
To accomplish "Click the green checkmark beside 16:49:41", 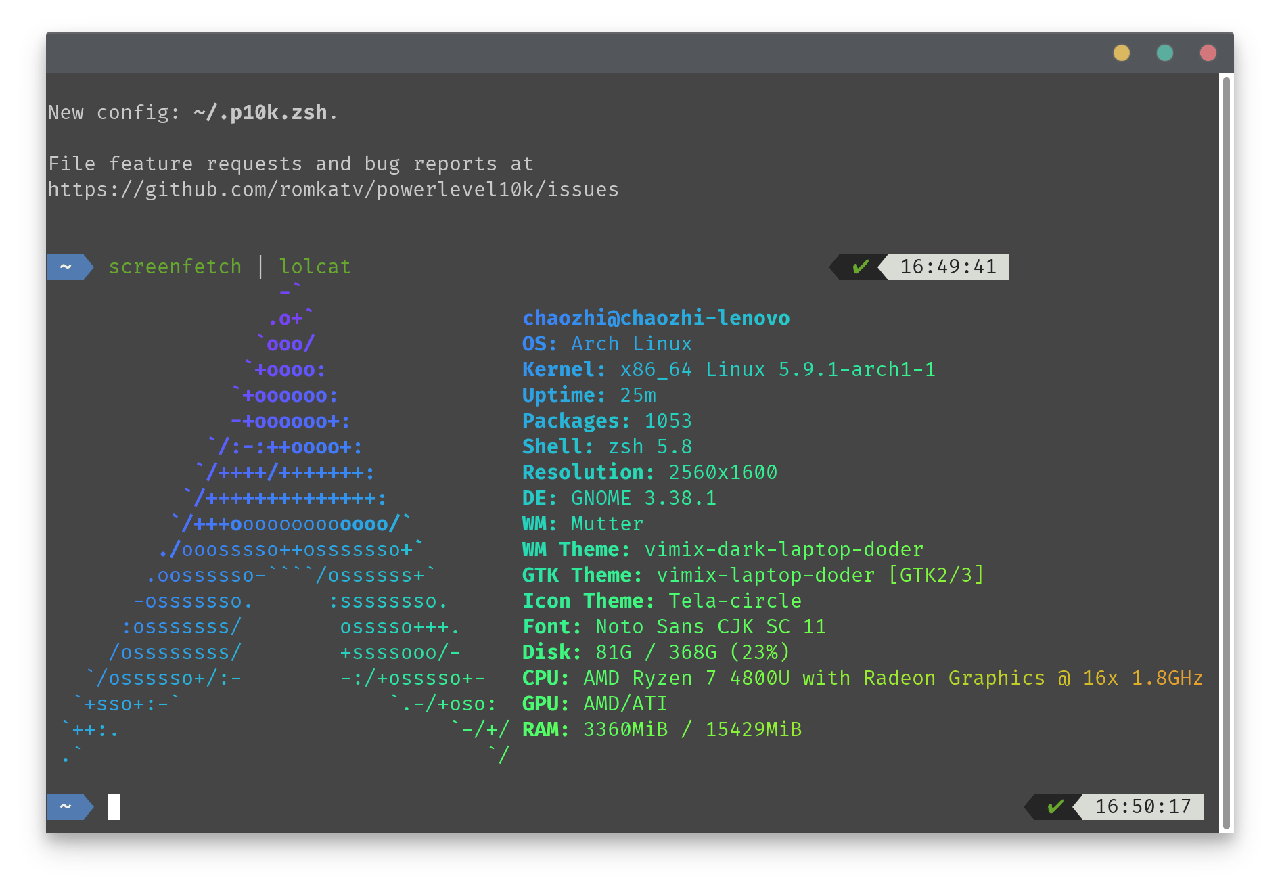I will coord(860,267).
